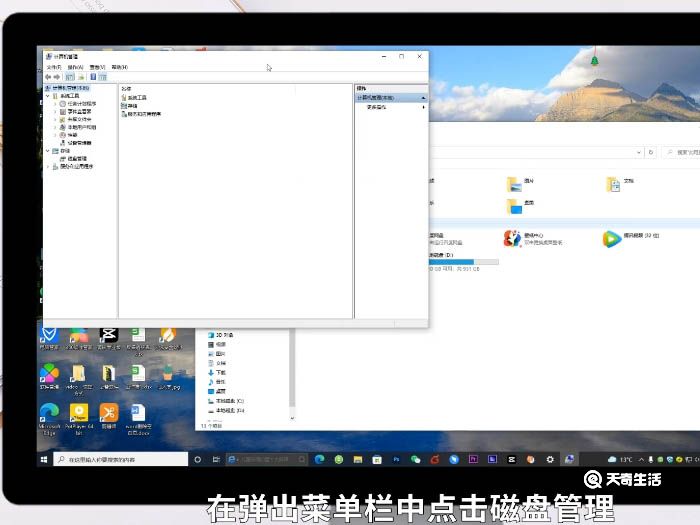Expand the 服务和应用程序 tree node
700x525 pixels.
[x=47, y=166]
